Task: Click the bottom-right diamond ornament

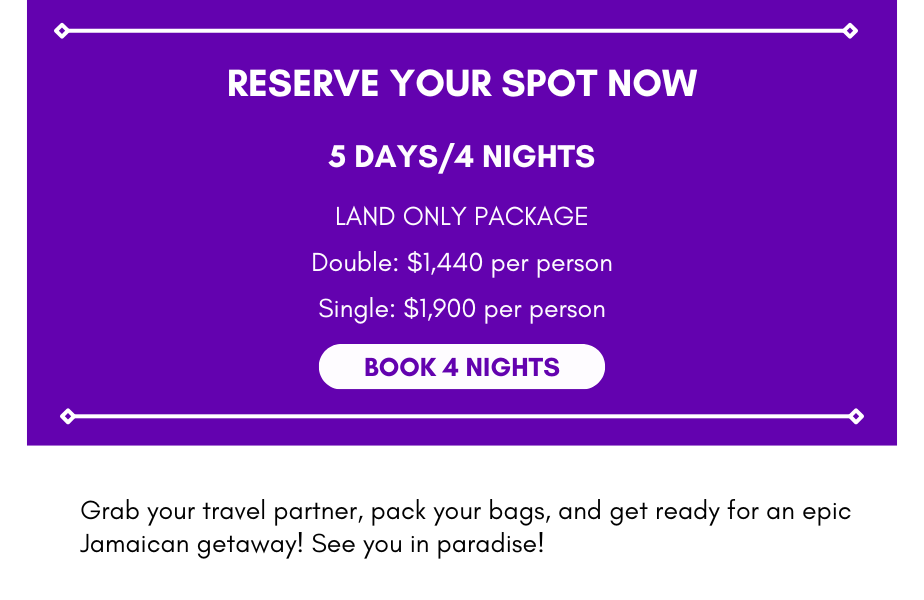Action: tap(856, 417)
